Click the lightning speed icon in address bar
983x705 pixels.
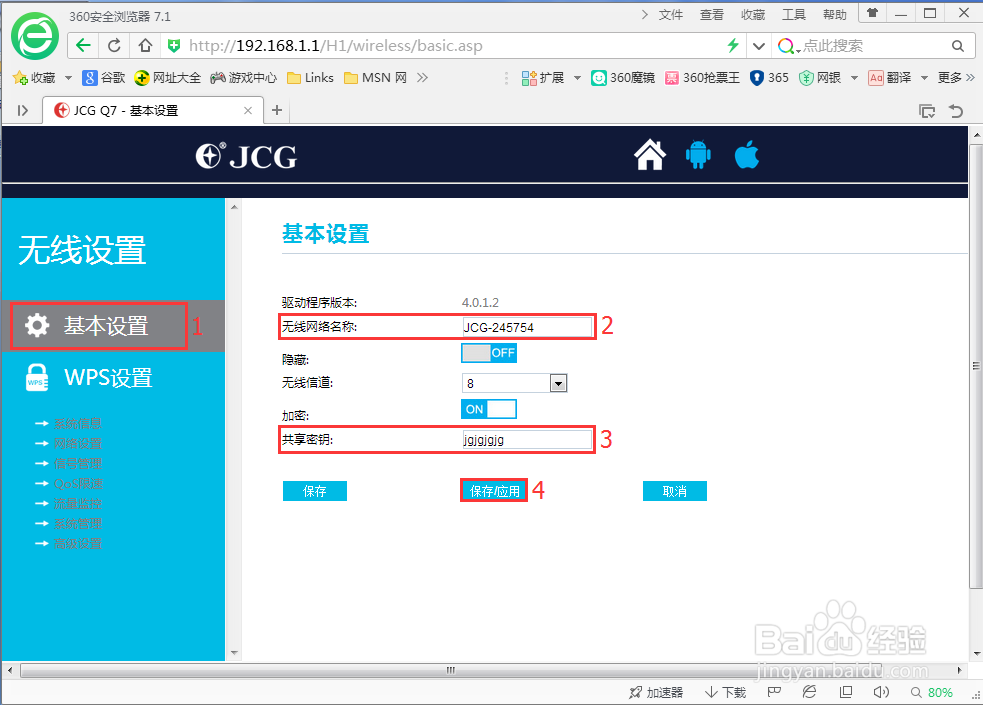pos(733,45)
